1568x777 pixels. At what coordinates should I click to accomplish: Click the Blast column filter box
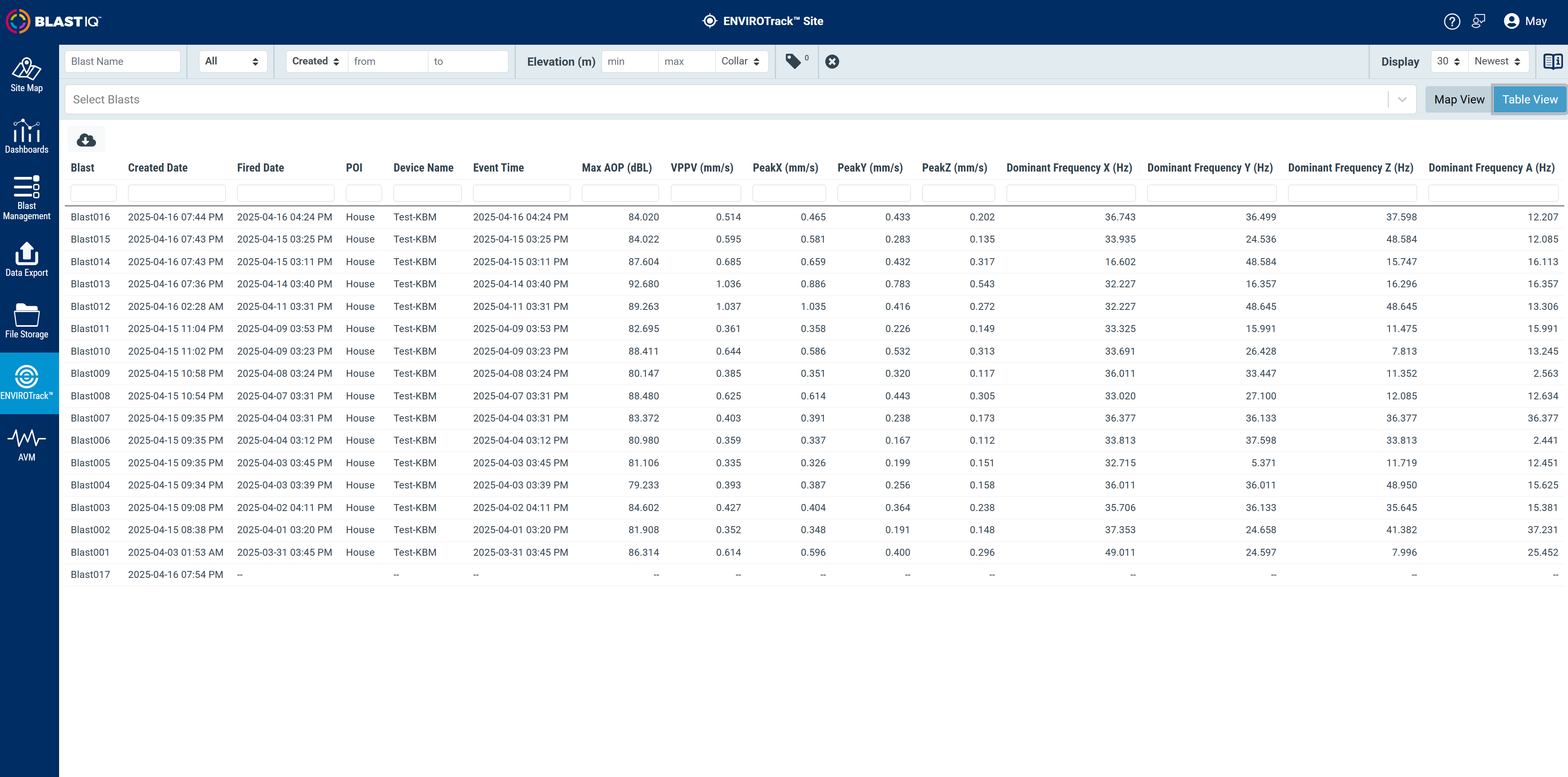pyautogui.click(x=93, y=193)
